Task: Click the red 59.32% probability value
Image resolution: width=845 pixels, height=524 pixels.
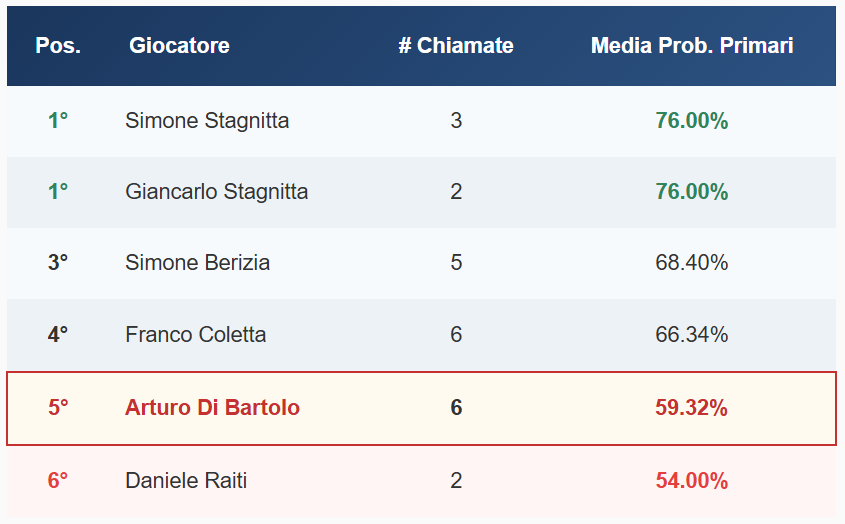Action: 692,408
